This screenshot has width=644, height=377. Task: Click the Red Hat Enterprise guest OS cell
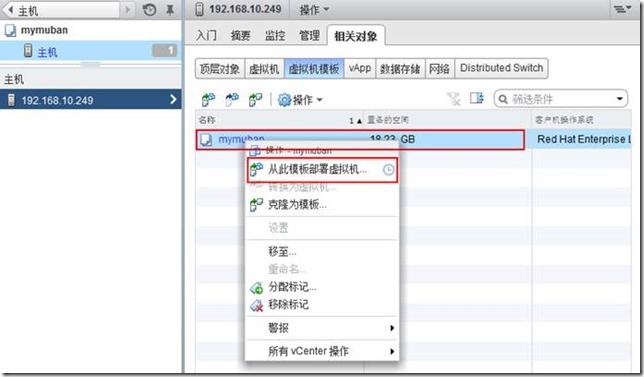[583, 139]
